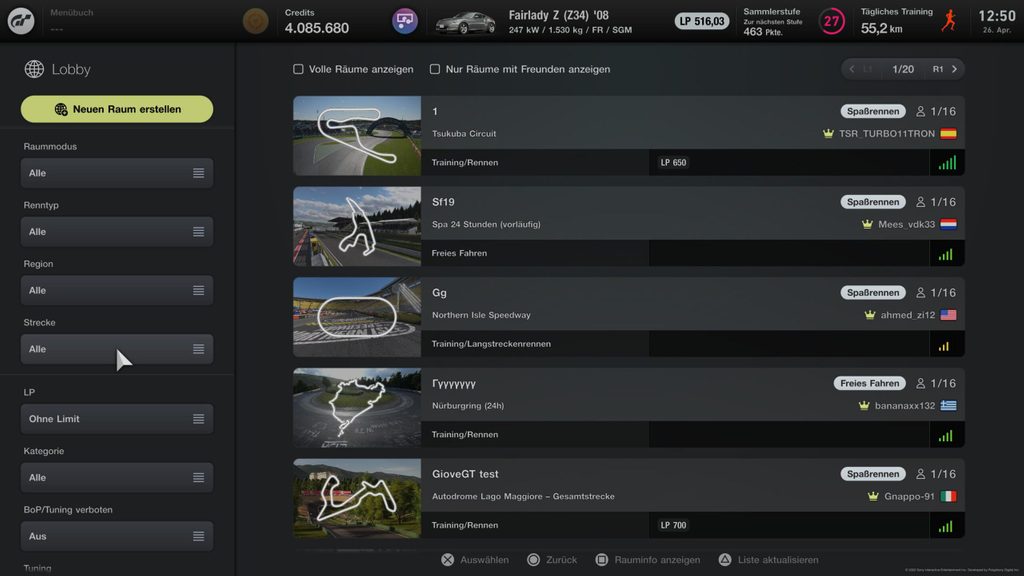Click signal strength icon for Sf19 room
The width and height of the screenshot is (1024, 576).
(946, 253)
